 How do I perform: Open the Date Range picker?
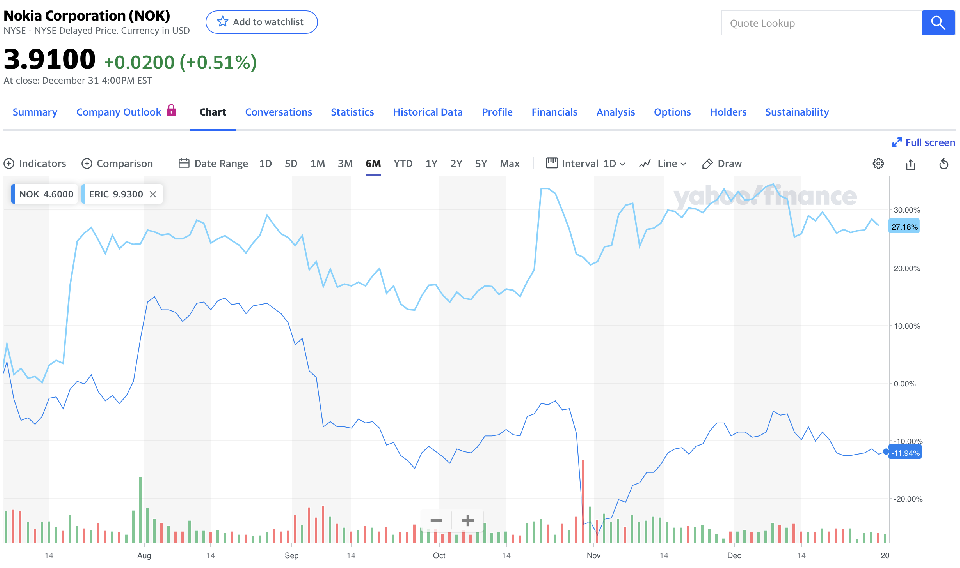click(x=213, y=164)
